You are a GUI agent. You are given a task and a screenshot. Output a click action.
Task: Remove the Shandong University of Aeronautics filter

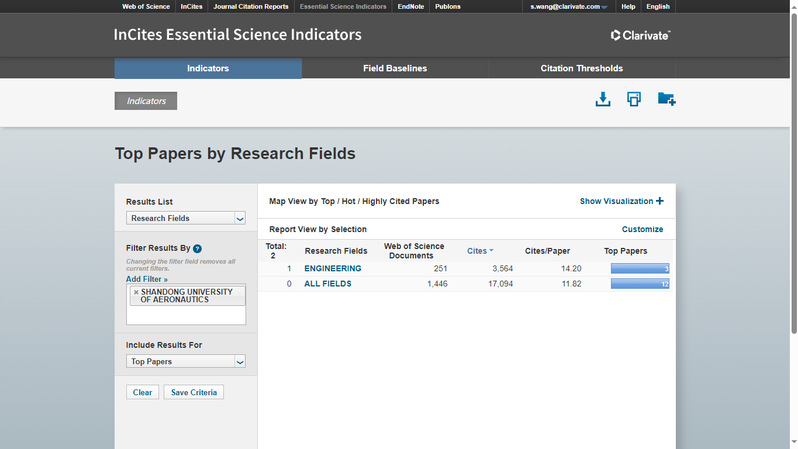[136, 292]
